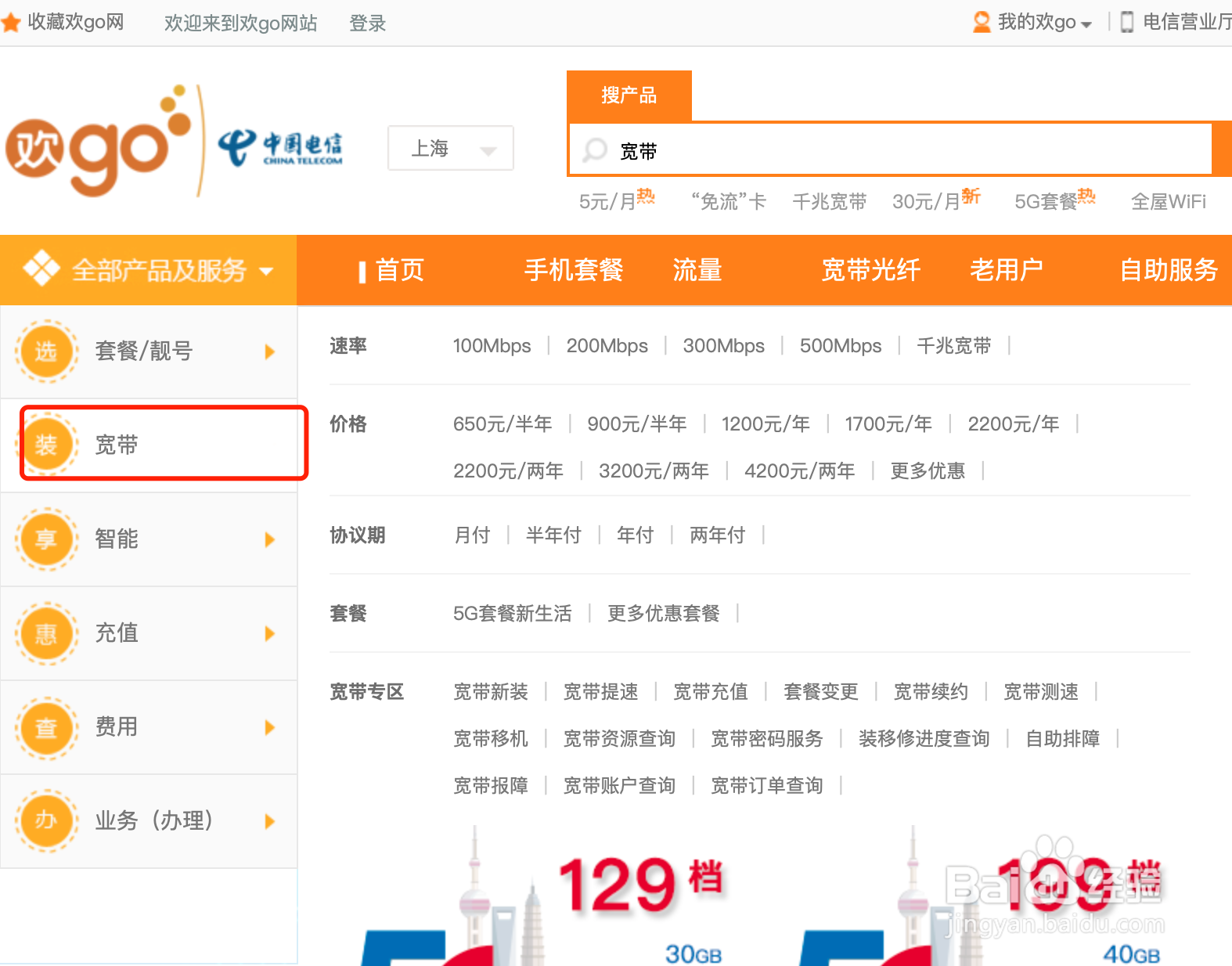Image resolution: width=1232 pixels, height=966 pixels.
Task: Open the 5G套餐新生活 package link
Action: click(x=513, y=613)
